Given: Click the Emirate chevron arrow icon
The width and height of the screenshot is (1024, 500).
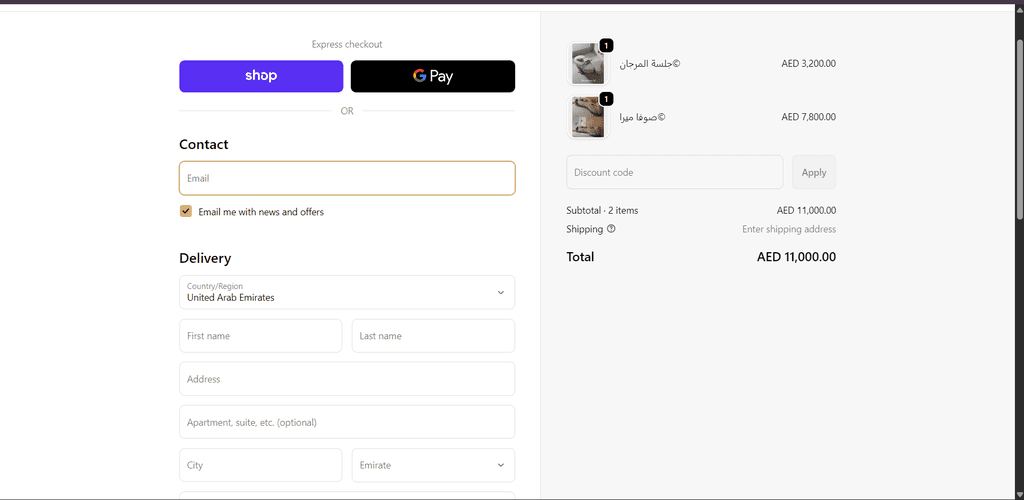Looking at the screenshot, I should (x=501, y=465).
